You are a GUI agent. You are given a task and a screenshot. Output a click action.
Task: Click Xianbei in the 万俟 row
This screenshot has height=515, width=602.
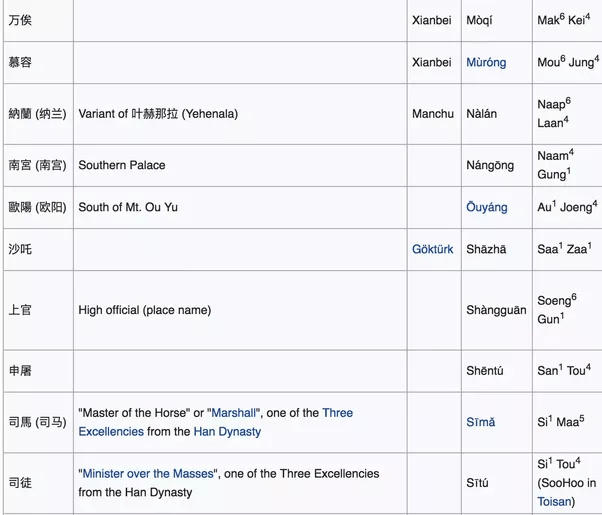pyautogui.click(x=432, y=20)
